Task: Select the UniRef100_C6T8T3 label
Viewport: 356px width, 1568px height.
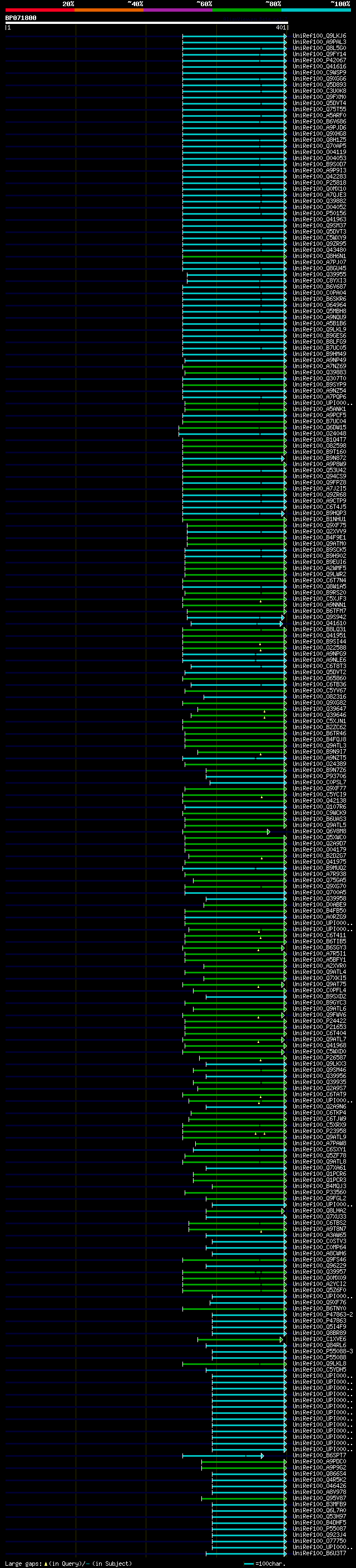Action: (x=319, y=666)
